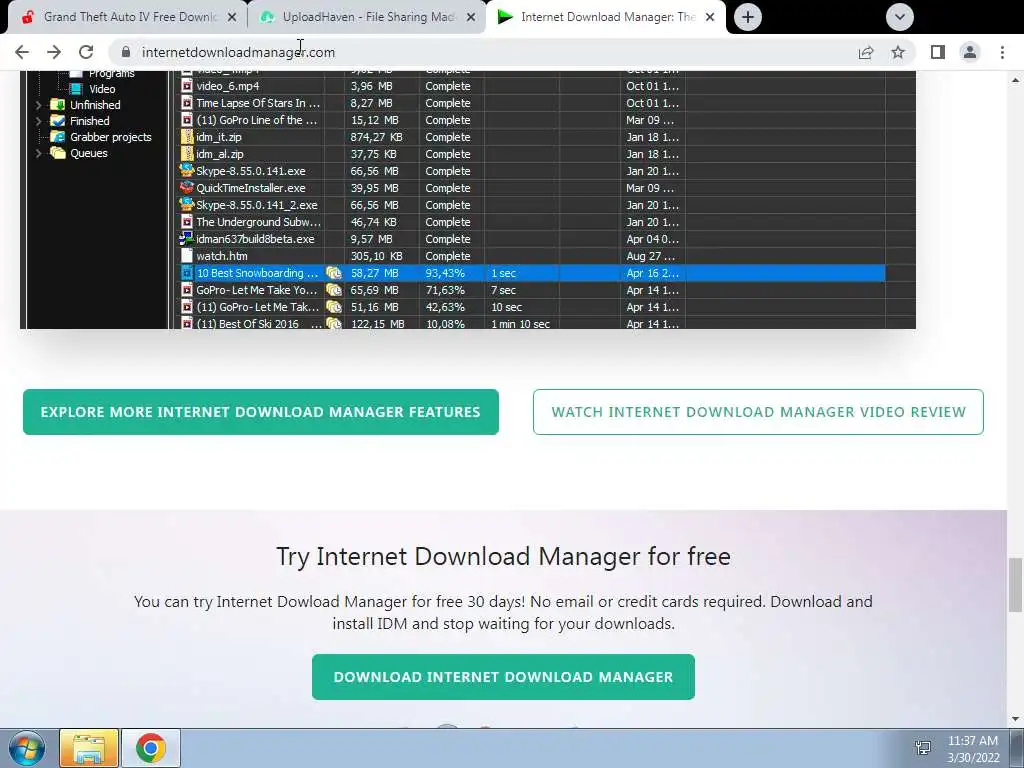The height and width of the screenshot is (768, 1024).
Task: Open the Chrome three-dot menu
Action: (1002, 52)
